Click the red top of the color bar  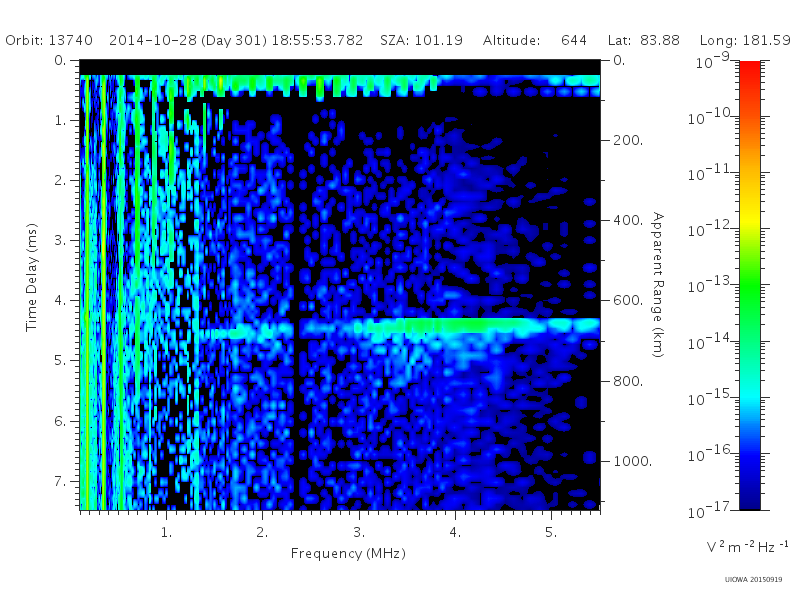tap(749, 69)
